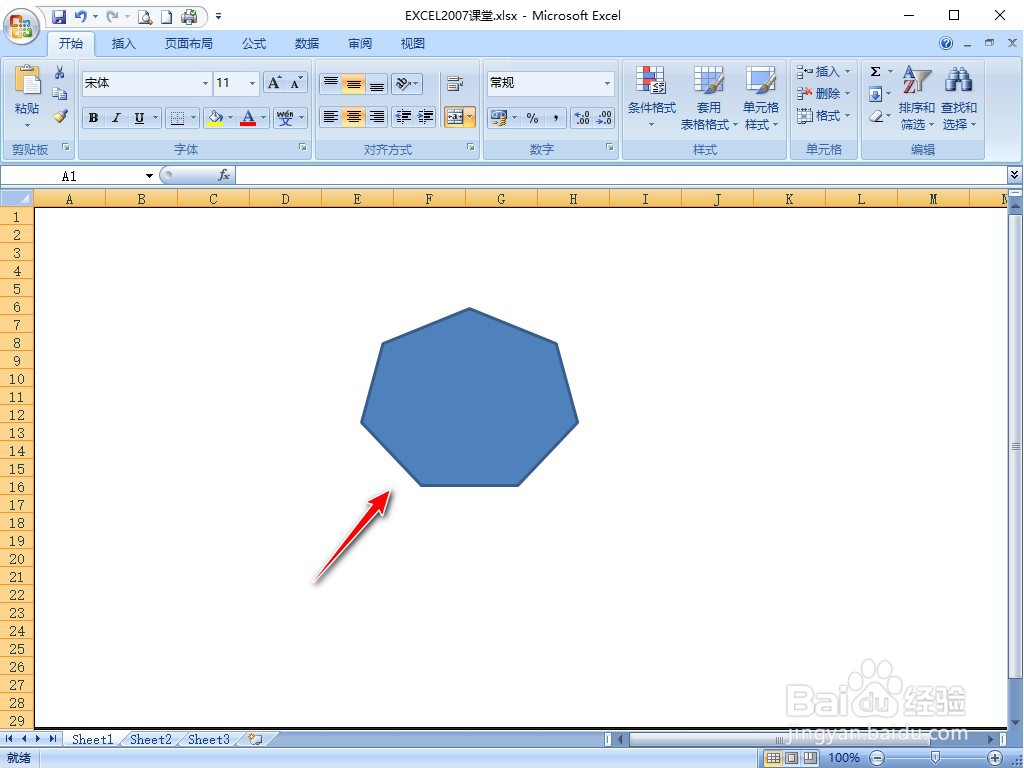The width and height of the screenshot is (1024, 768).
Task: Toggle underline formatting
Action: [140, 118]
